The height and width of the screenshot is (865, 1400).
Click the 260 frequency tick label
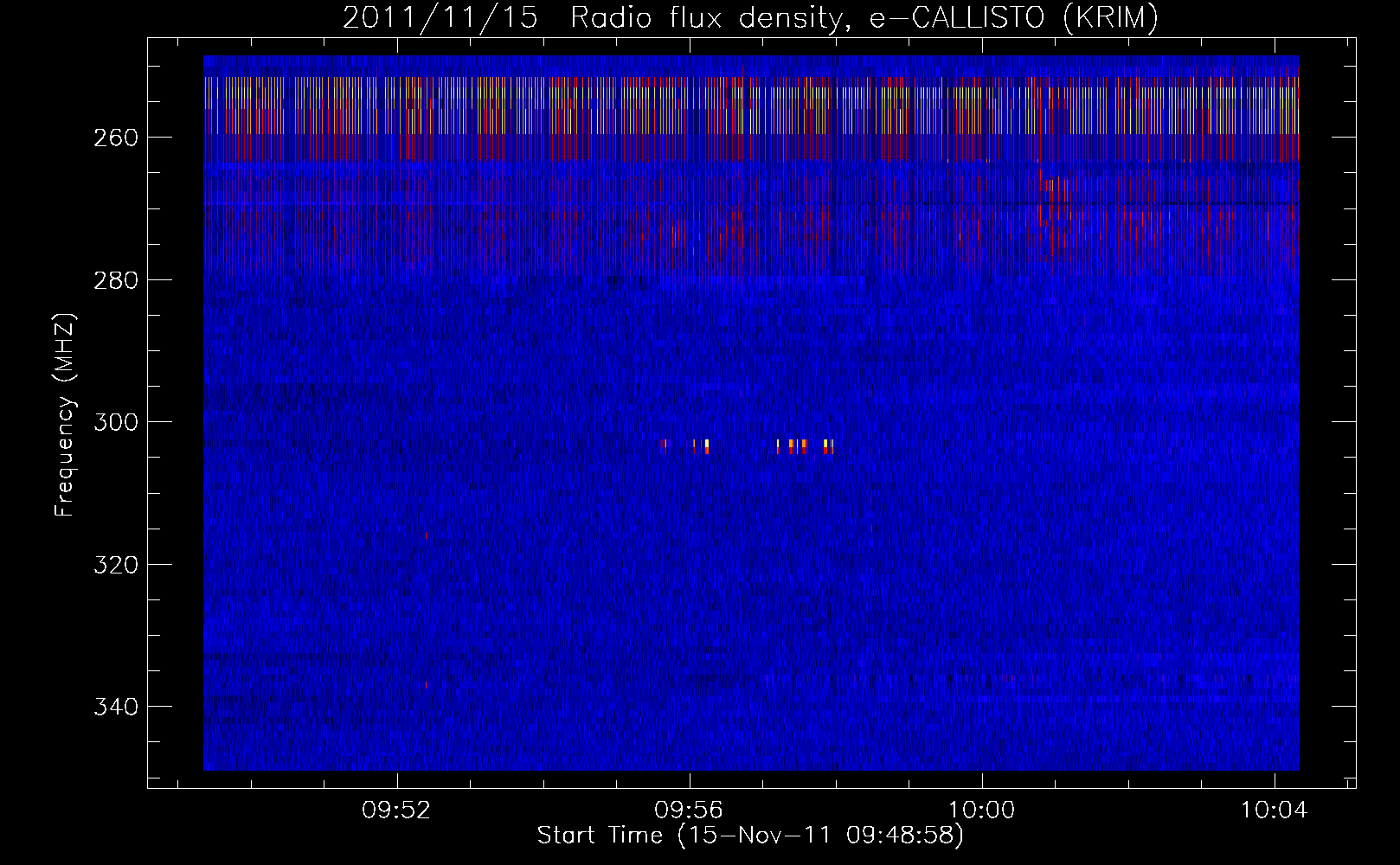click(x=116, y=138)
